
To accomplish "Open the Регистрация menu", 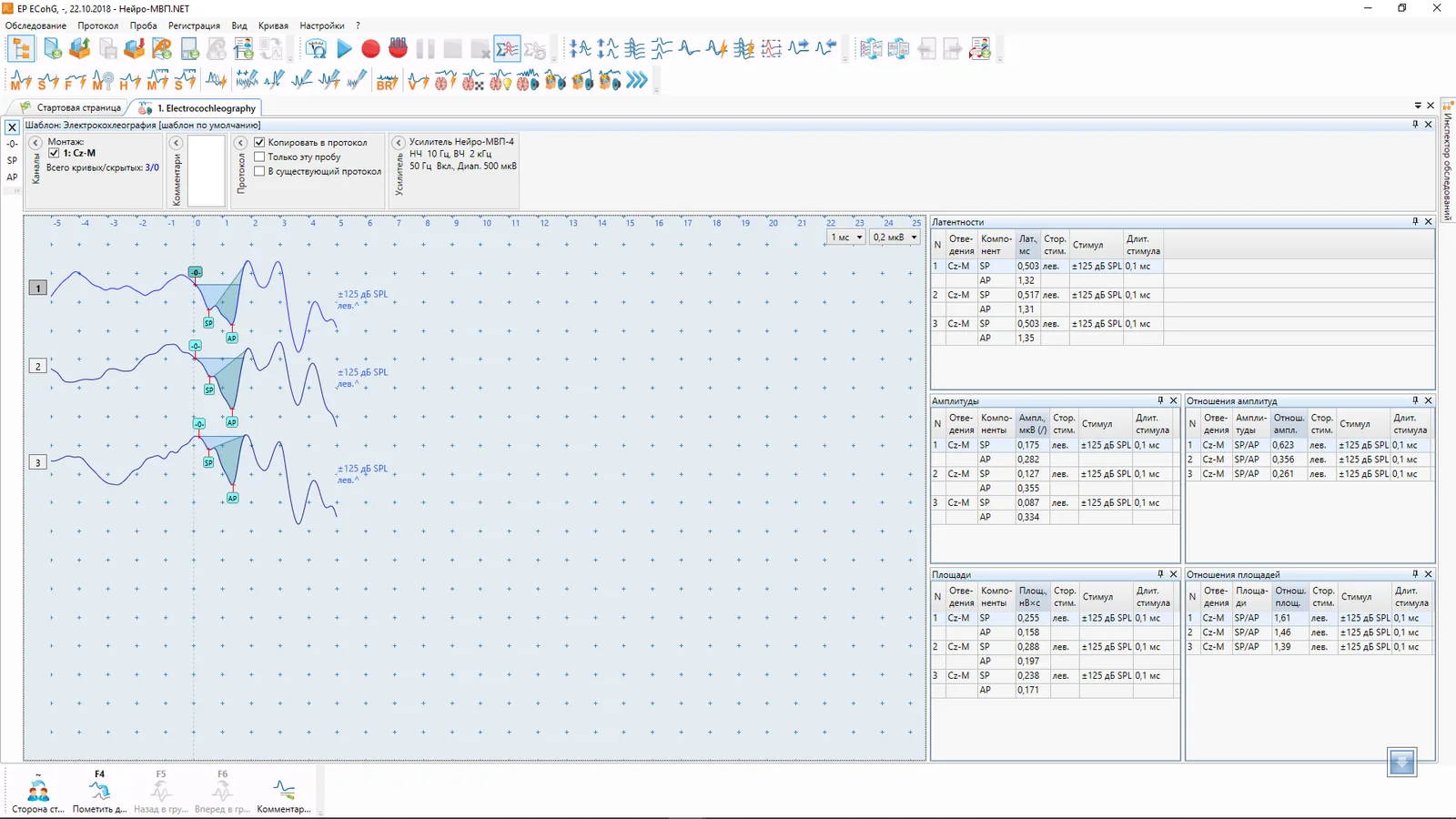I will point(194,25).
